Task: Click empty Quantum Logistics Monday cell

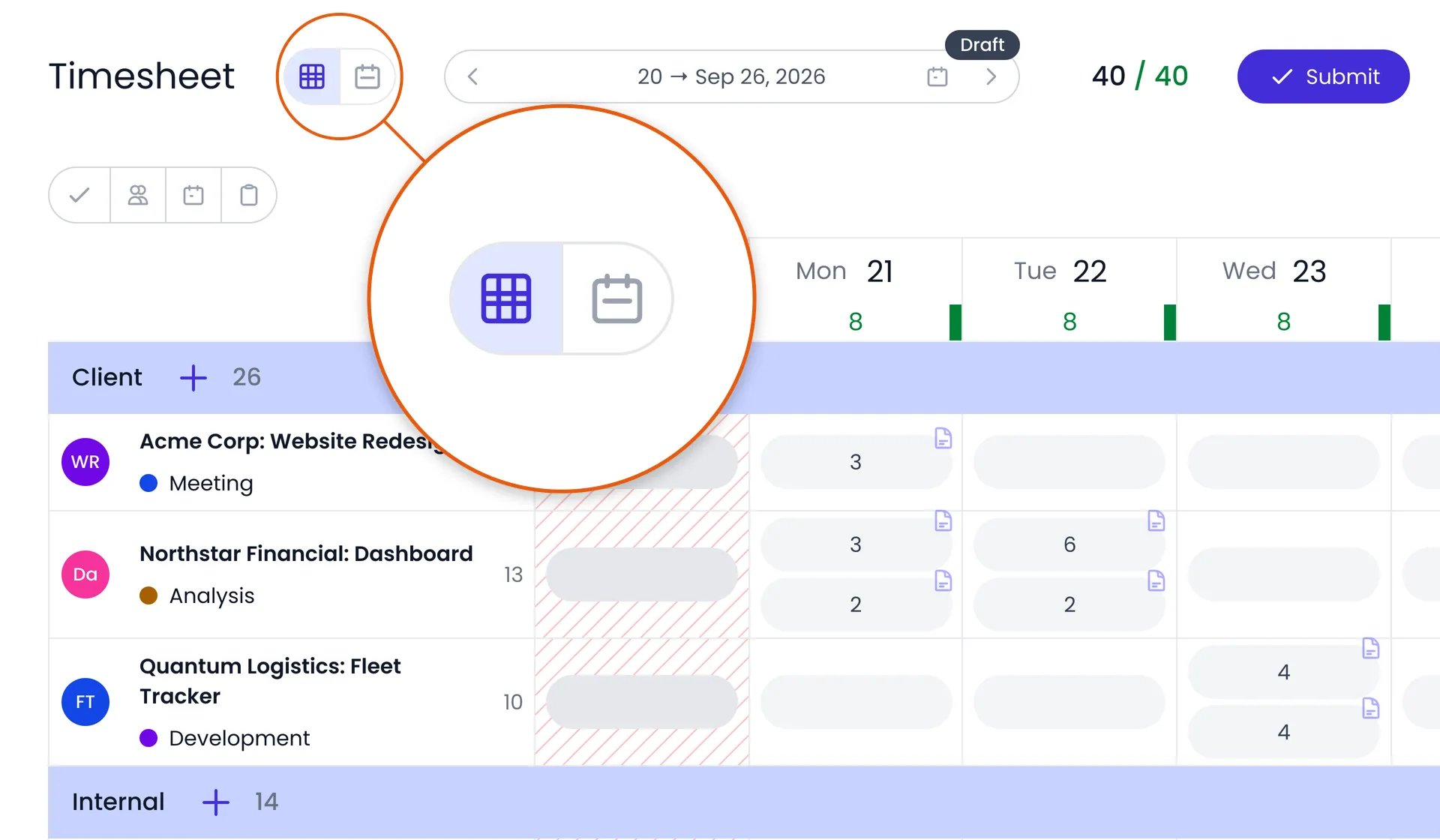Action: tap(856, 702)
